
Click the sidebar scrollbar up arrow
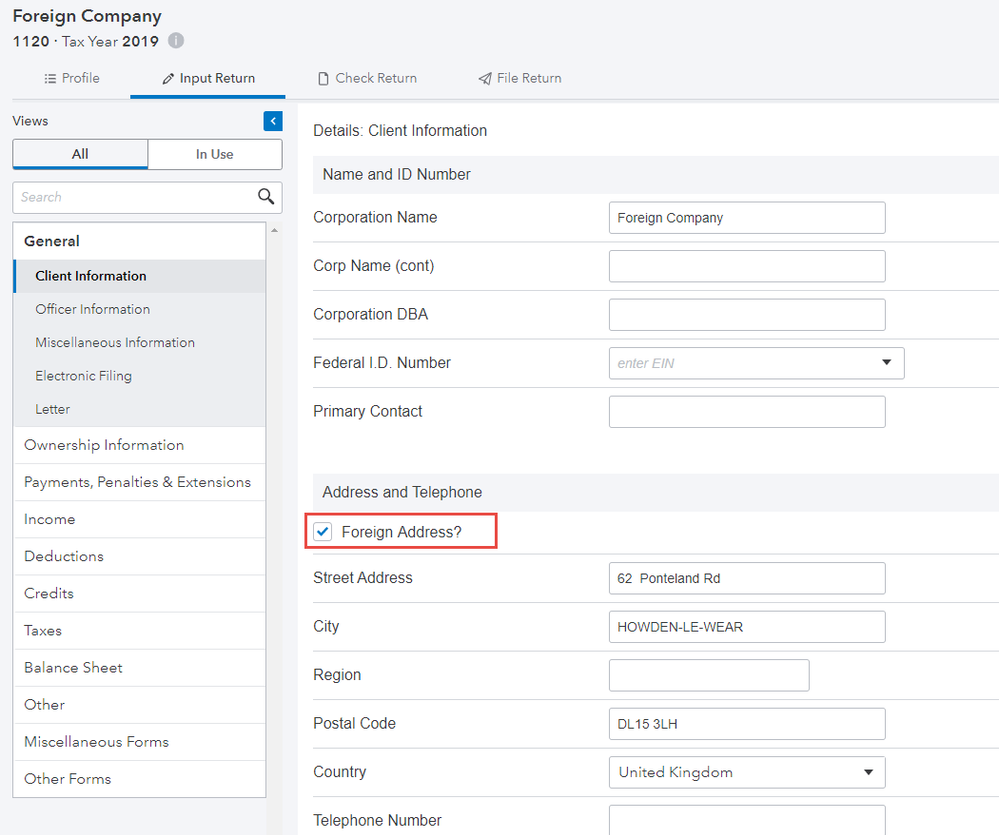pyautogui.click(x=274, y=231)
